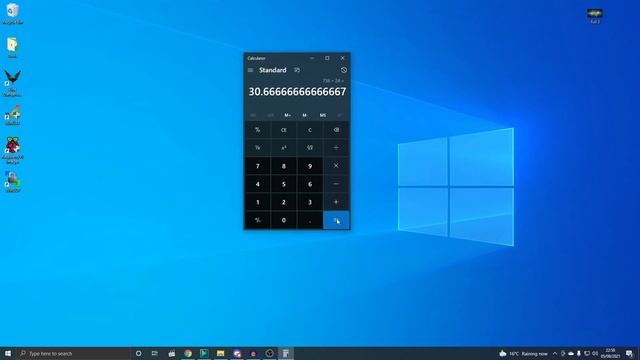Viewport: 640px width, 360px height.
Task: Click digit 7 on keypad
Action: [258, 166]
